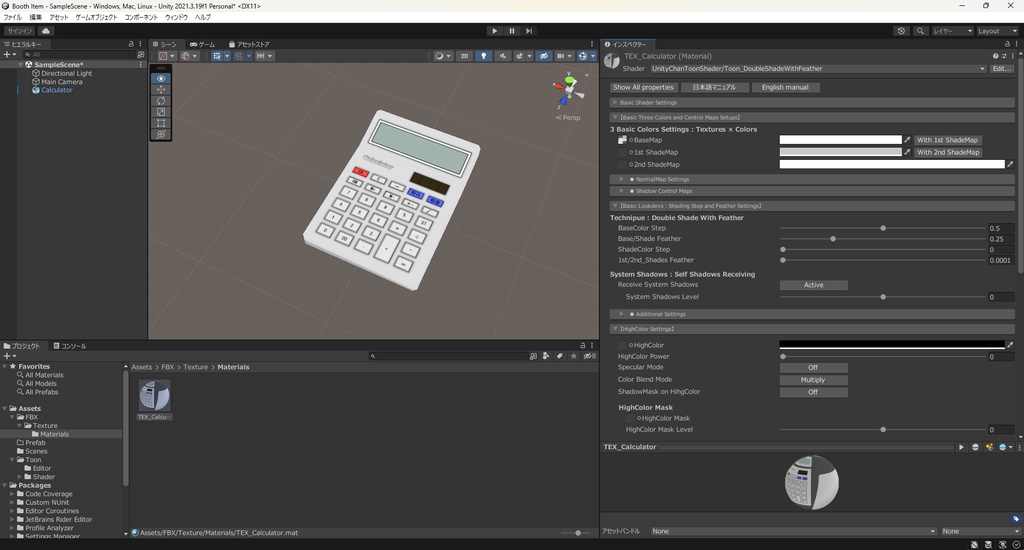The width and height of the screenshot is (1024, 550).
Task: Select the Rotate tool in scene overlay
Action: click(161, 101)
